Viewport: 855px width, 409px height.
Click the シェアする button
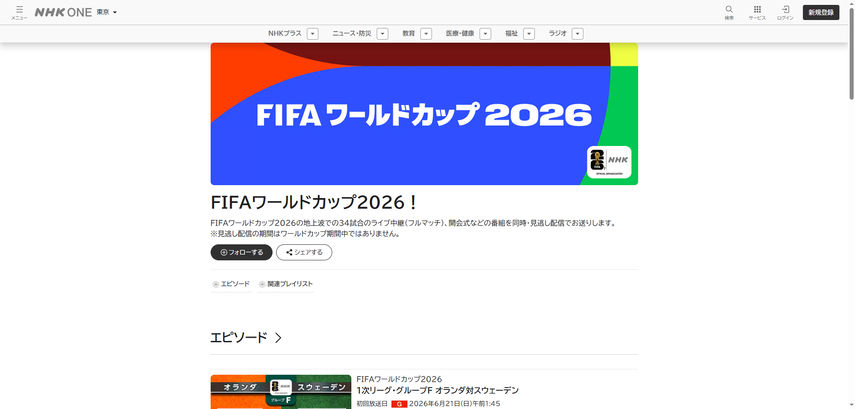click(x=304, y=252)
